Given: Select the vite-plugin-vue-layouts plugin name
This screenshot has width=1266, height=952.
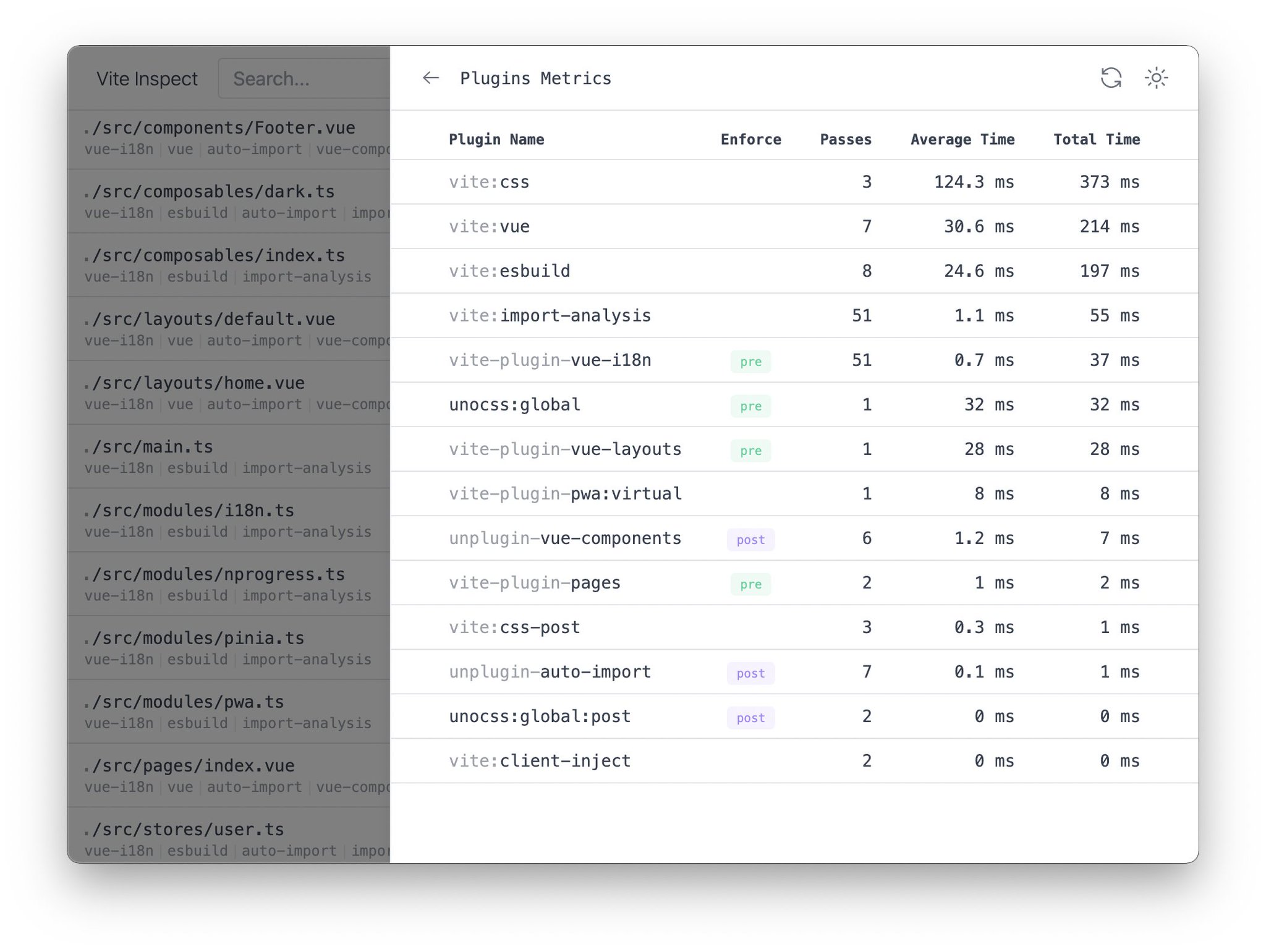Looking at the screenshot, I should pyautogui.click(x=565, y=449).
